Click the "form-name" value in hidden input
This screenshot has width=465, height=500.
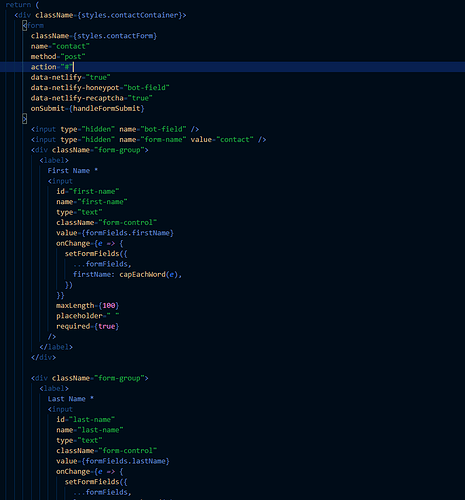point(163,139)
